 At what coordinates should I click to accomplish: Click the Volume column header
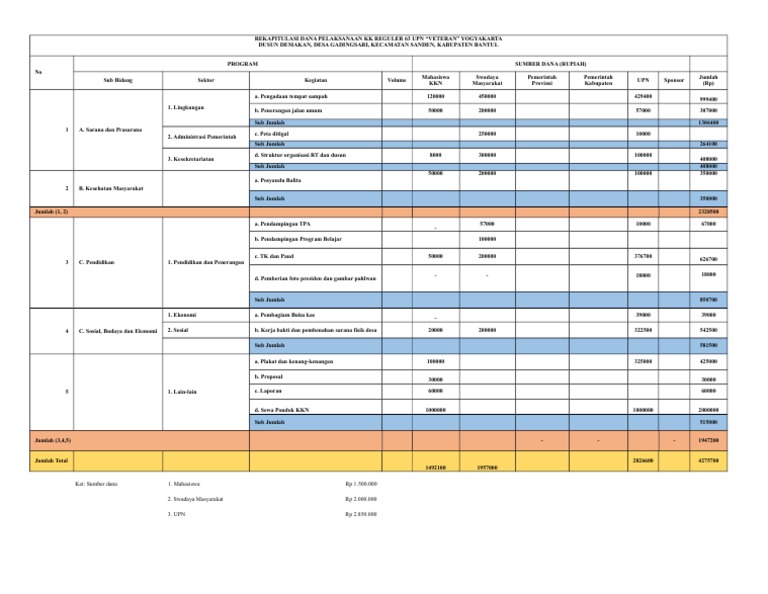click(397, 80)
